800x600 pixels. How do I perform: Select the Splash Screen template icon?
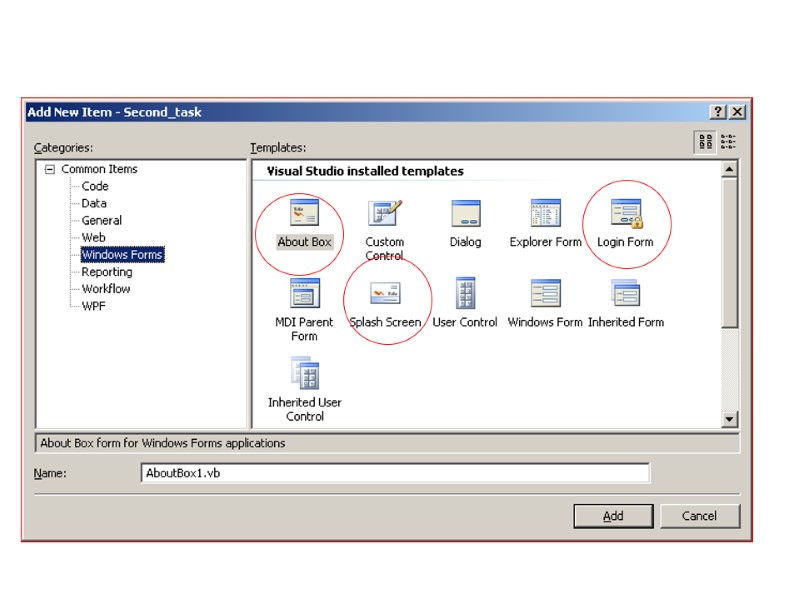pos(385,293)
